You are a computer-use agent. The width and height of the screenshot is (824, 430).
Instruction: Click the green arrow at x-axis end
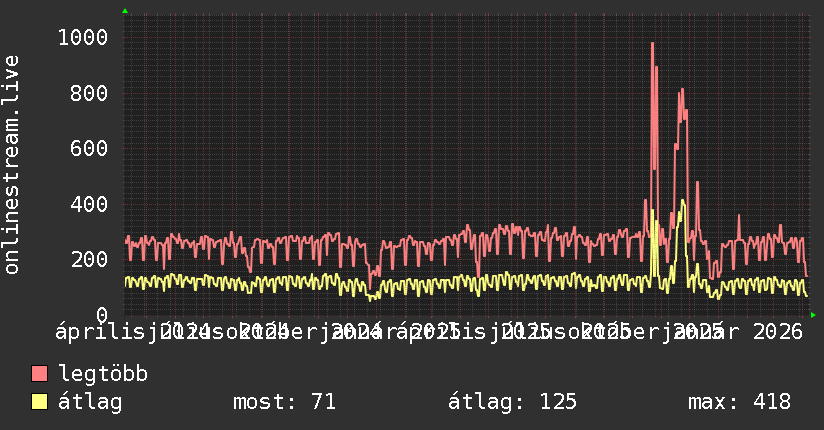tap(813, 315)
